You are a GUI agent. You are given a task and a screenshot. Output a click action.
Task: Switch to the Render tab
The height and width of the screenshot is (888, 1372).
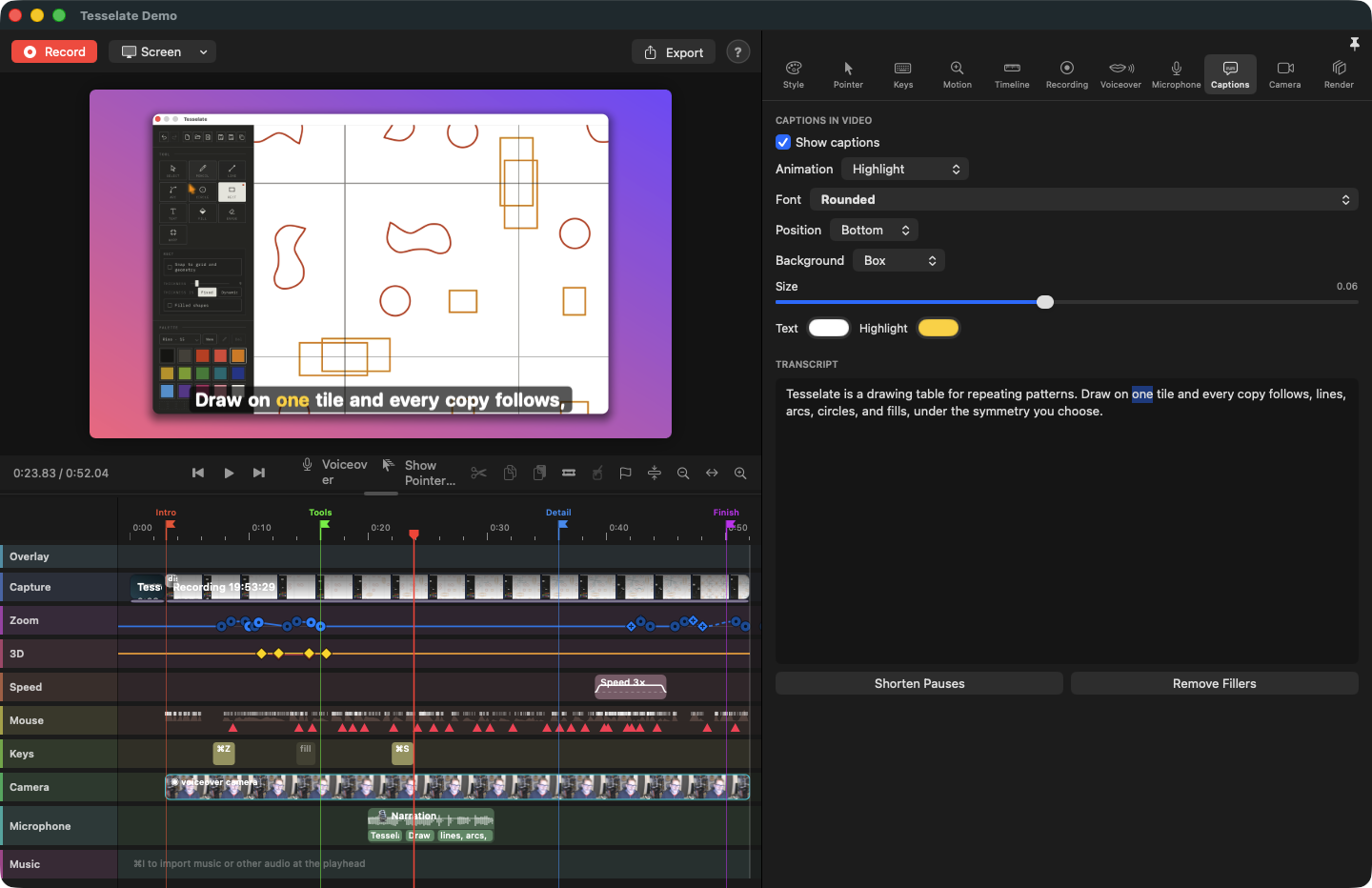(1339, 74)
